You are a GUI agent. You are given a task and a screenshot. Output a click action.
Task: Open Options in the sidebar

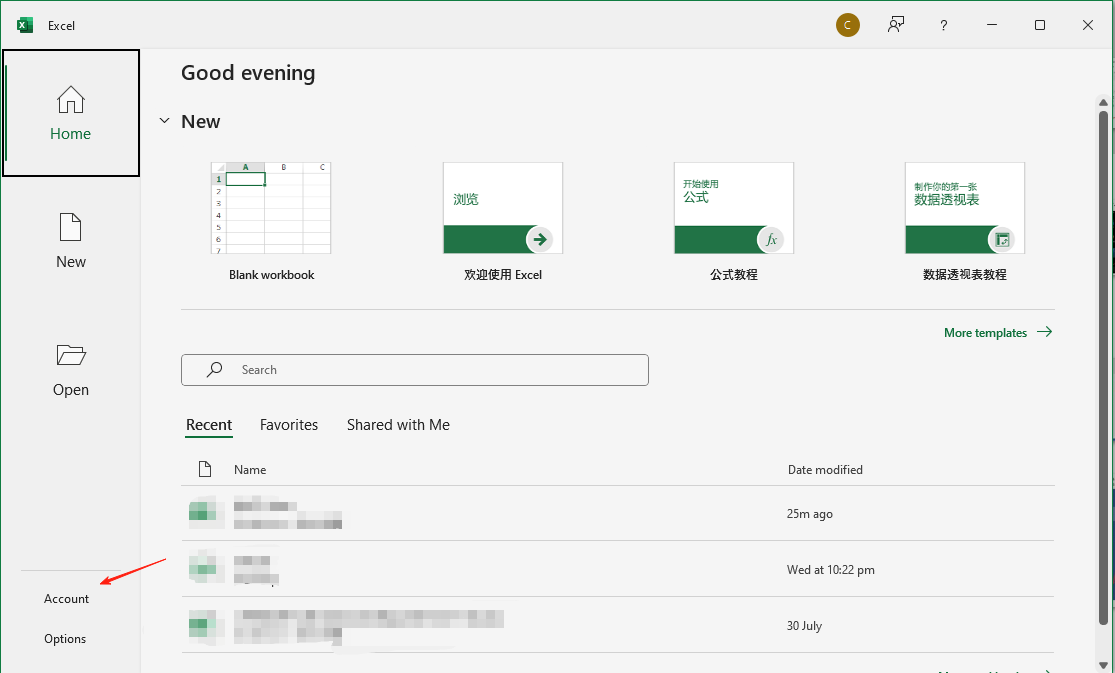pos(65,639)
